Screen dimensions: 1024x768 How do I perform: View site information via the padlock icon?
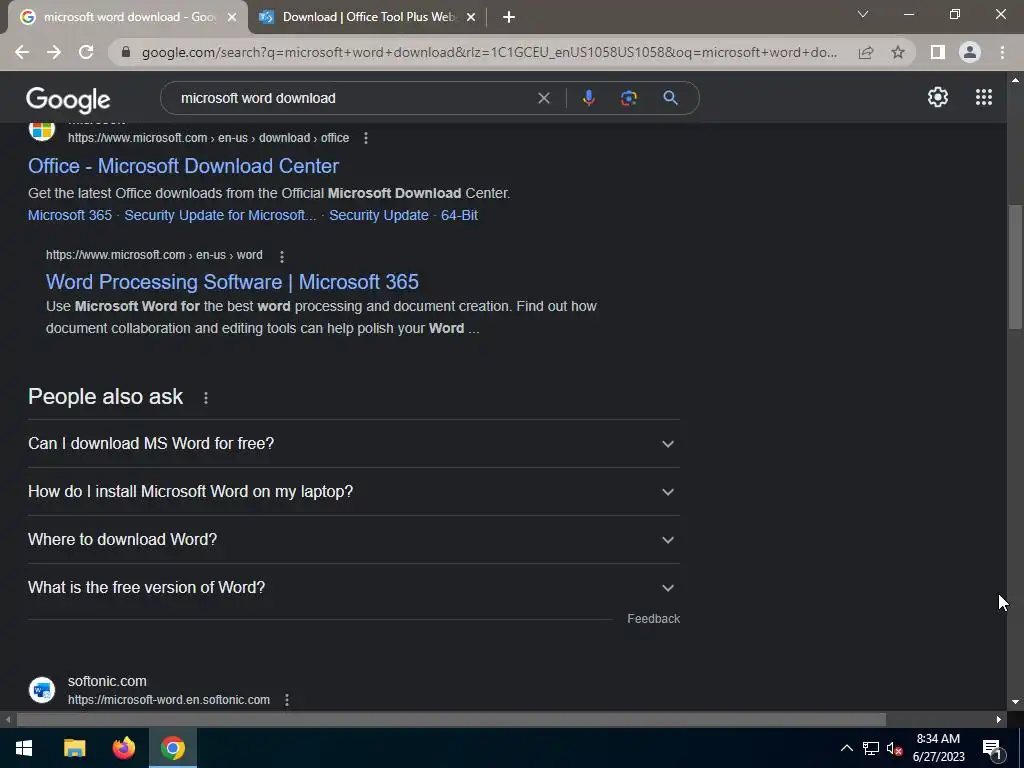pos(126,52)
